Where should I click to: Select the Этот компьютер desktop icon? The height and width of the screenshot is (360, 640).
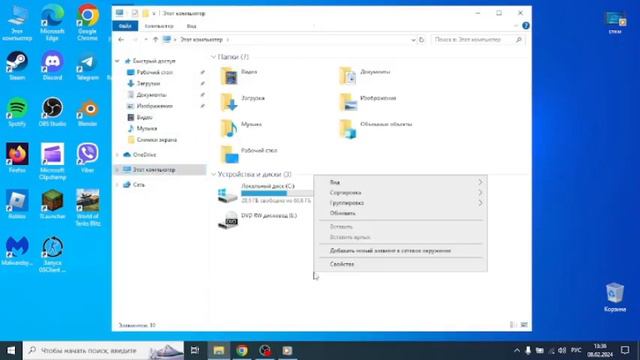tap(17, 22)
